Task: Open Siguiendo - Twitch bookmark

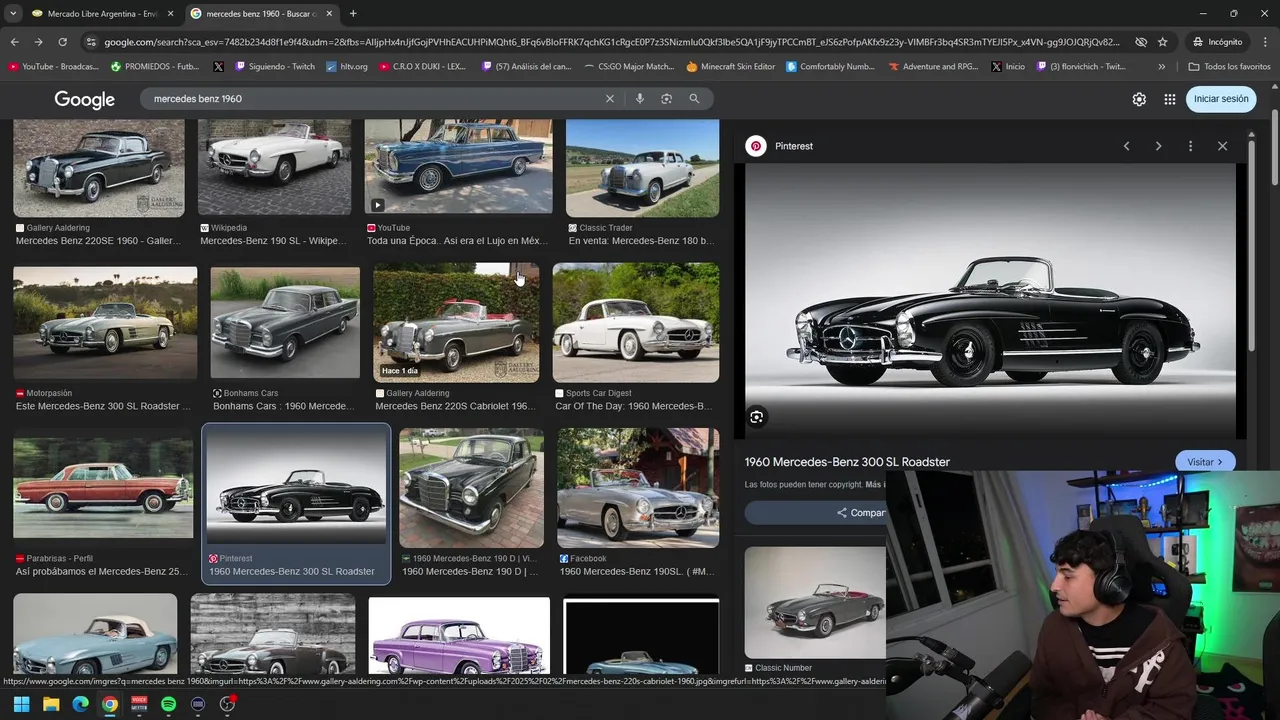Action: tap(275, 67)
